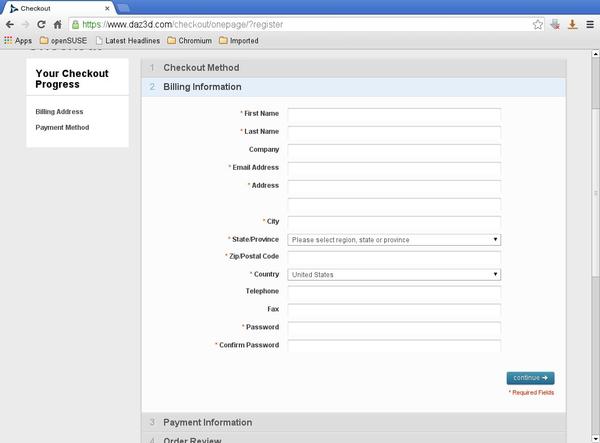Expand the Checkout Method step

[201, 68]
